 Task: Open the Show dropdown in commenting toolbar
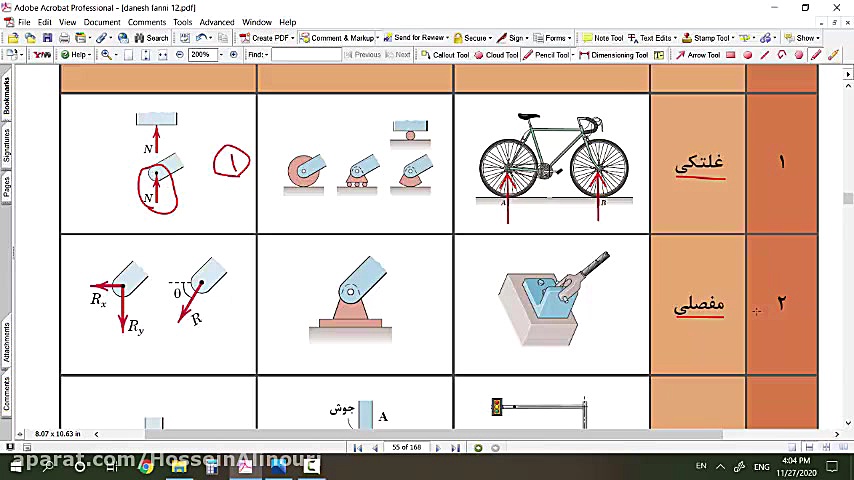pyautogui.click(x=802, y=38)
